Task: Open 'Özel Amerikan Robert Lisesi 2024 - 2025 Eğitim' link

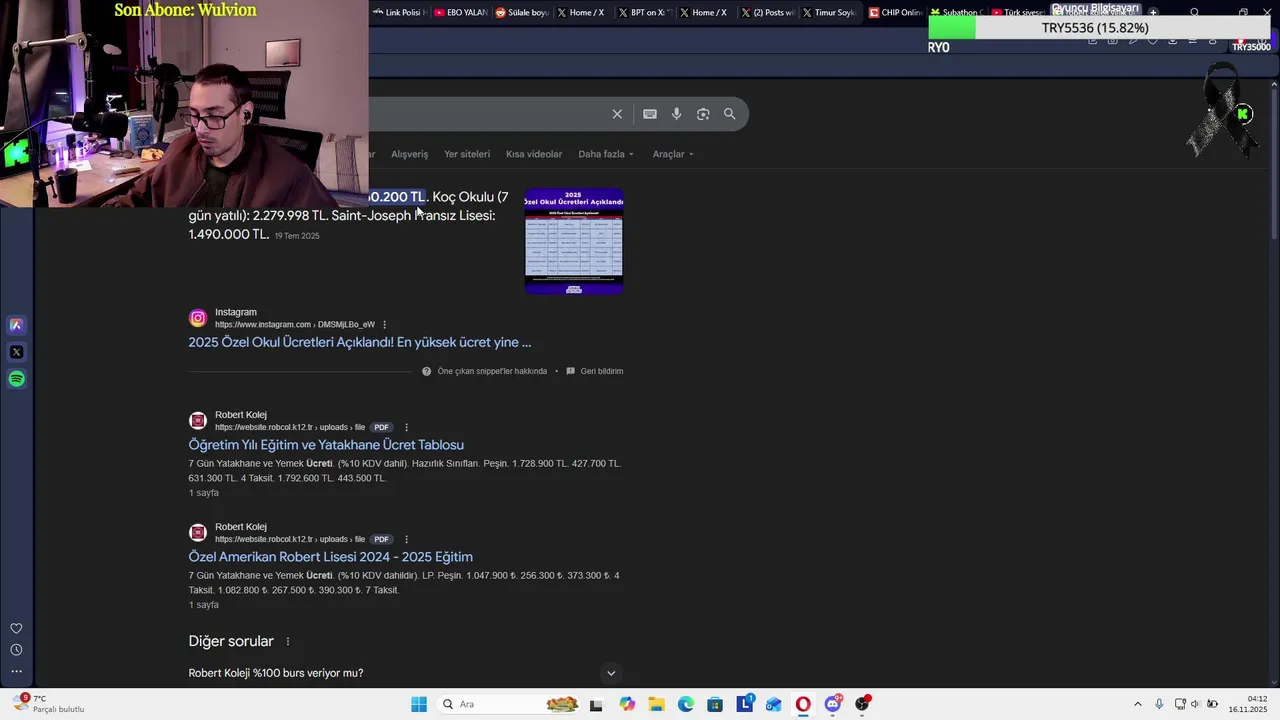Action: 331,557
